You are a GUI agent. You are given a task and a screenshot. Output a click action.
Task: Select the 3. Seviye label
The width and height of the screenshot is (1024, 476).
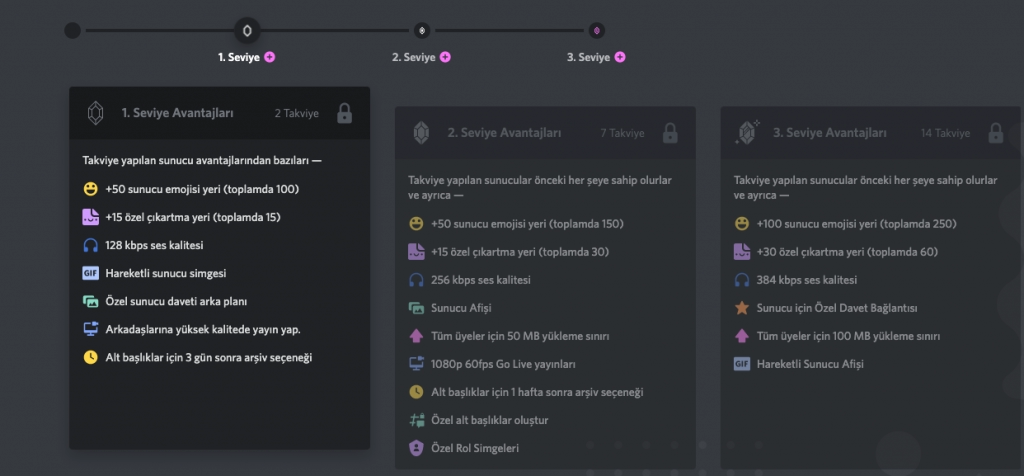tap(588, 57)
